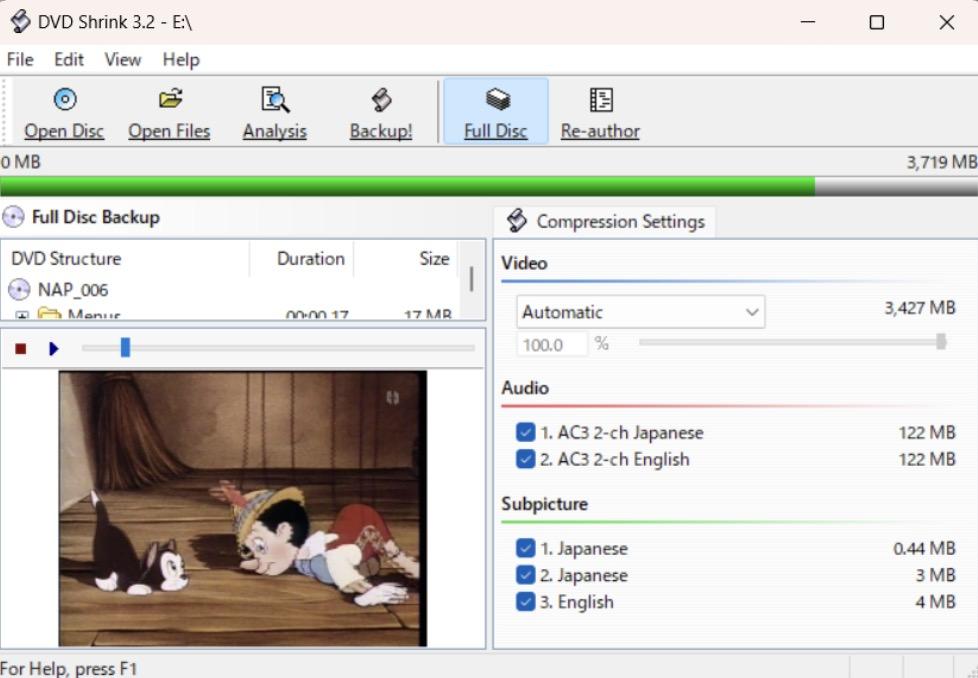This screenshot has height=678, width=978.
Task: Stop the video preview
Action: tap(21, 349)
